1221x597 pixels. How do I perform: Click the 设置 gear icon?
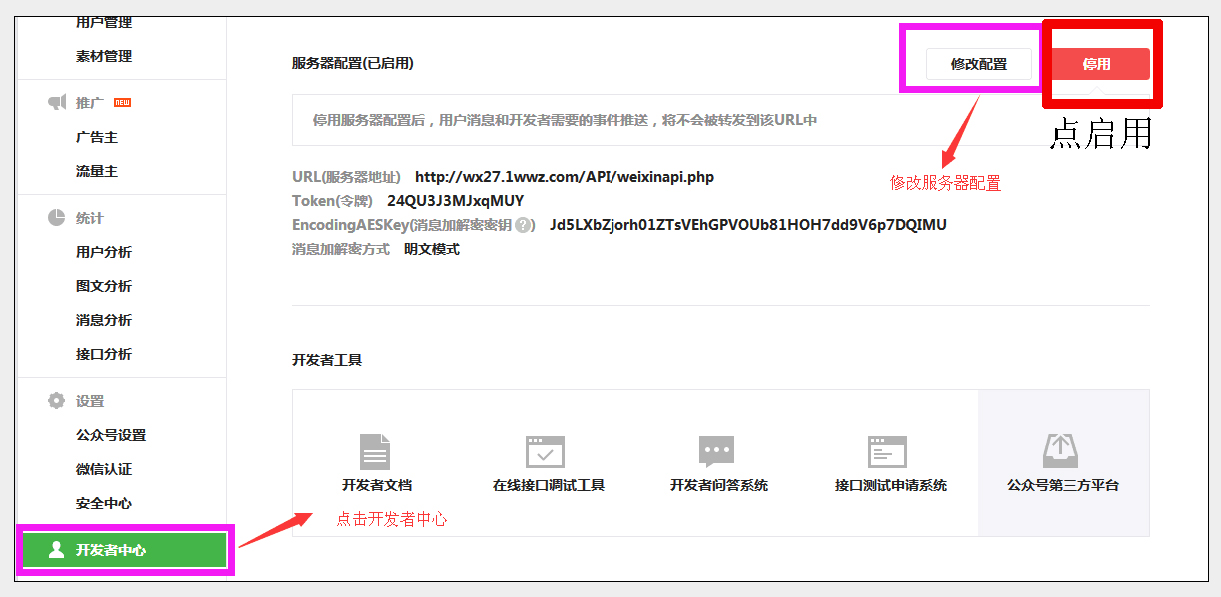point(57,401)
